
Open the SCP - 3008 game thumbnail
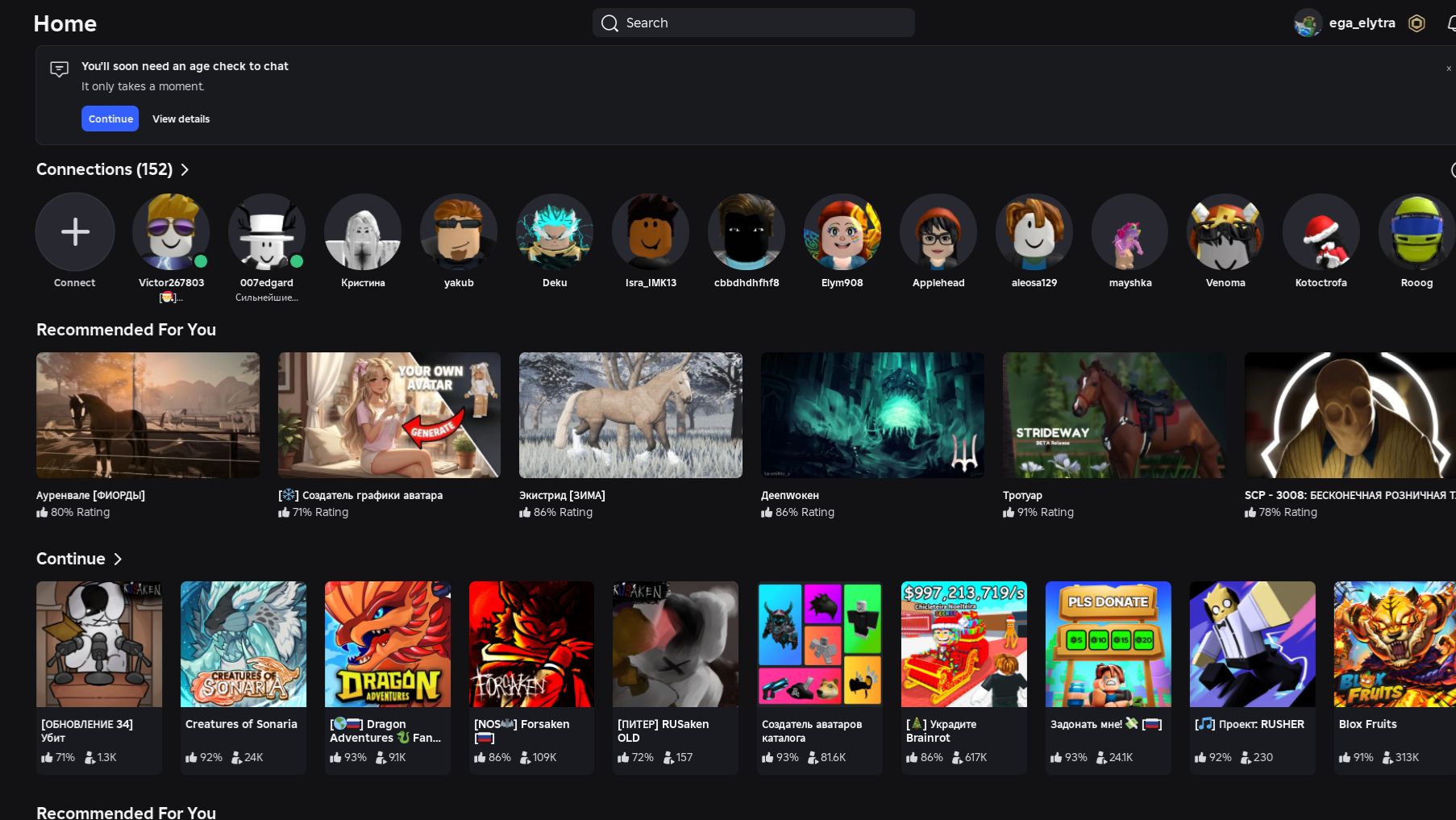click(1350, 415)
